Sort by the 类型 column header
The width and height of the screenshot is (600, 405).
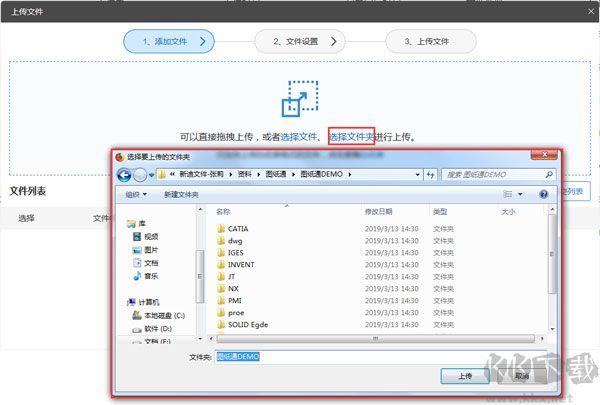point(440,212)
